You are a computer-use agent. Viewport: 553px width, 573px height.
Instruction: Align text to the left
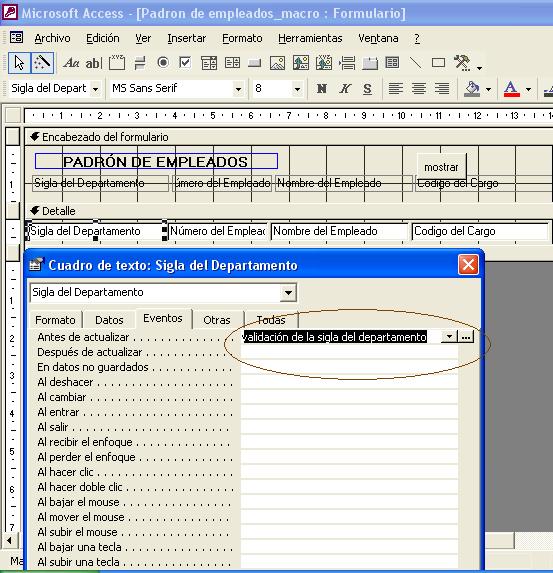pyautogui.click(x=395, y=88)
